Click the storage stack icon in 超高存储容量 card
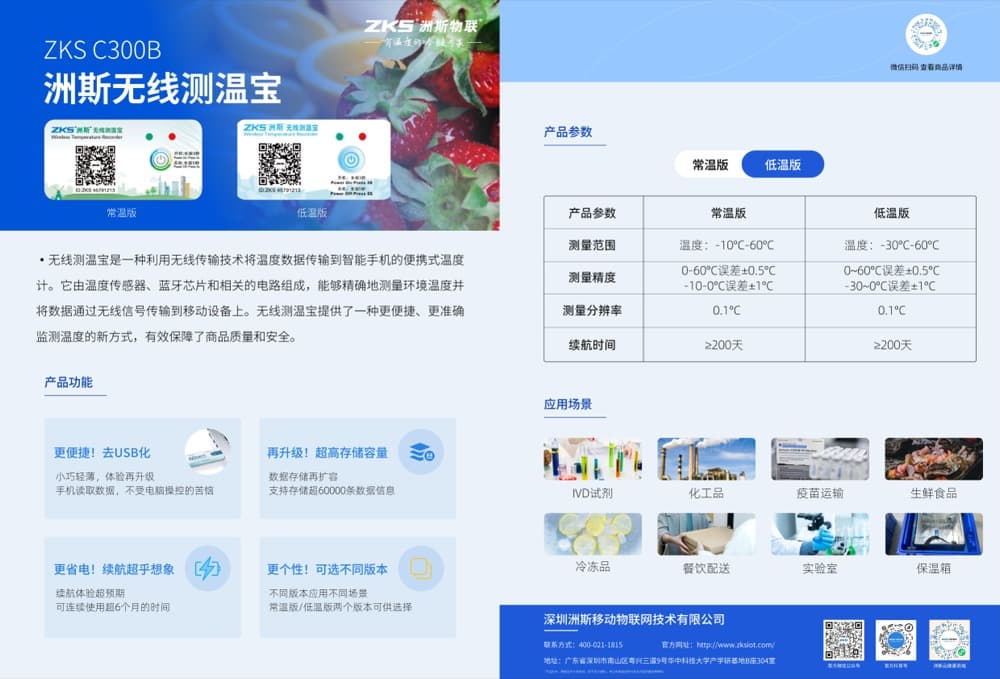 (421, 452)
